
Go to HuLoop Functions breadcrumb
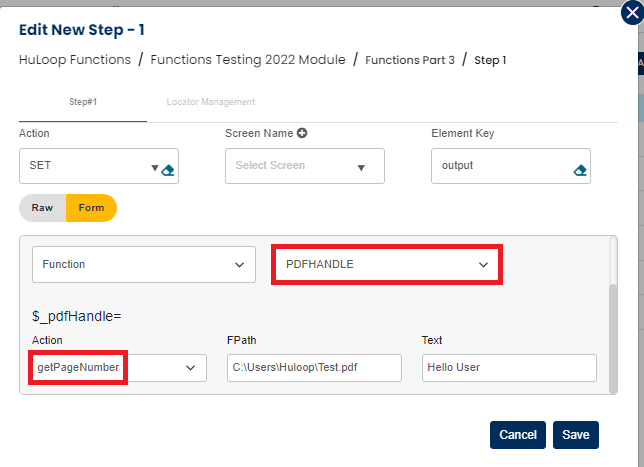click(x=75, y=60)
